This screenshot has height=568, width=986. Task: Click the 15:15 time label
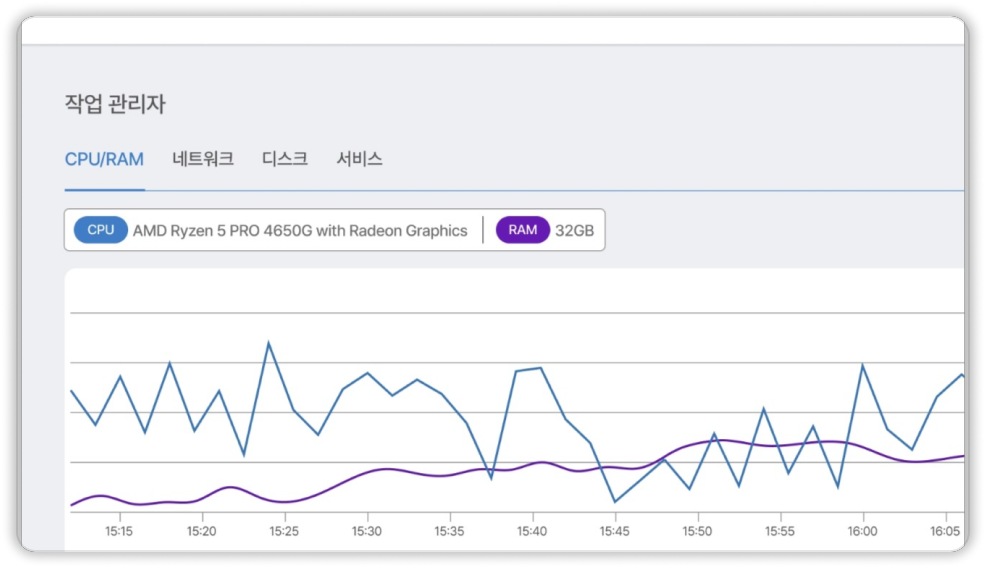coord(119,531)
